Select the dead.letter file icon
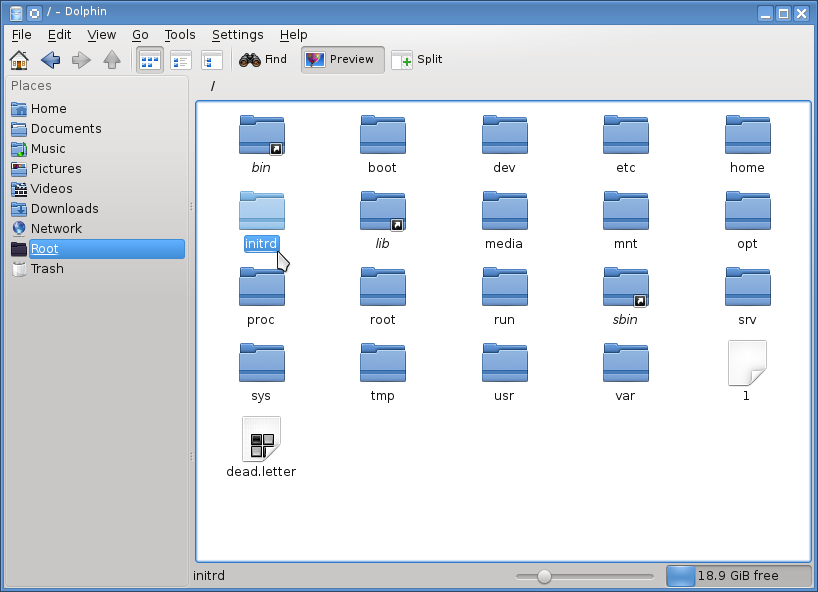Viewport: 818px width, 592px height. (261, 439)
